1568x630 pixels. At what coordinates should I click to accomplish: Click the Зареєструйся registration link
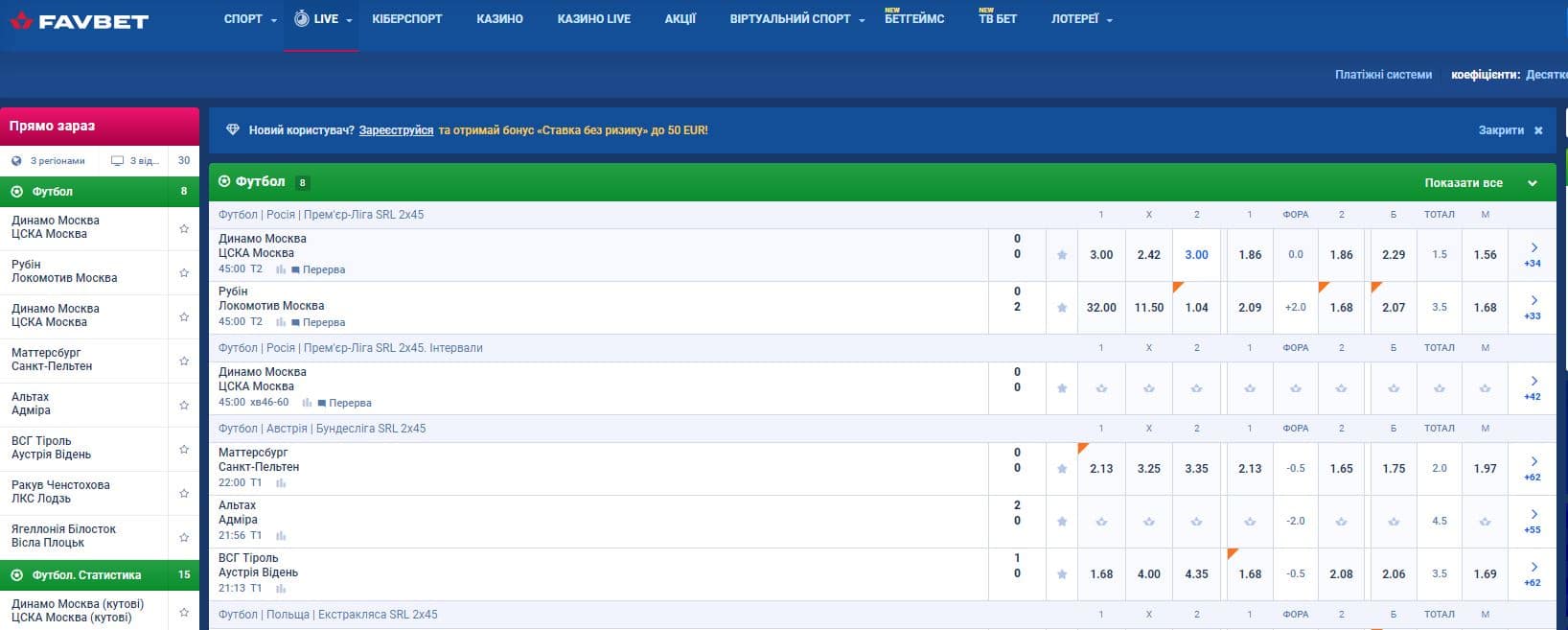tap(396, 130)
